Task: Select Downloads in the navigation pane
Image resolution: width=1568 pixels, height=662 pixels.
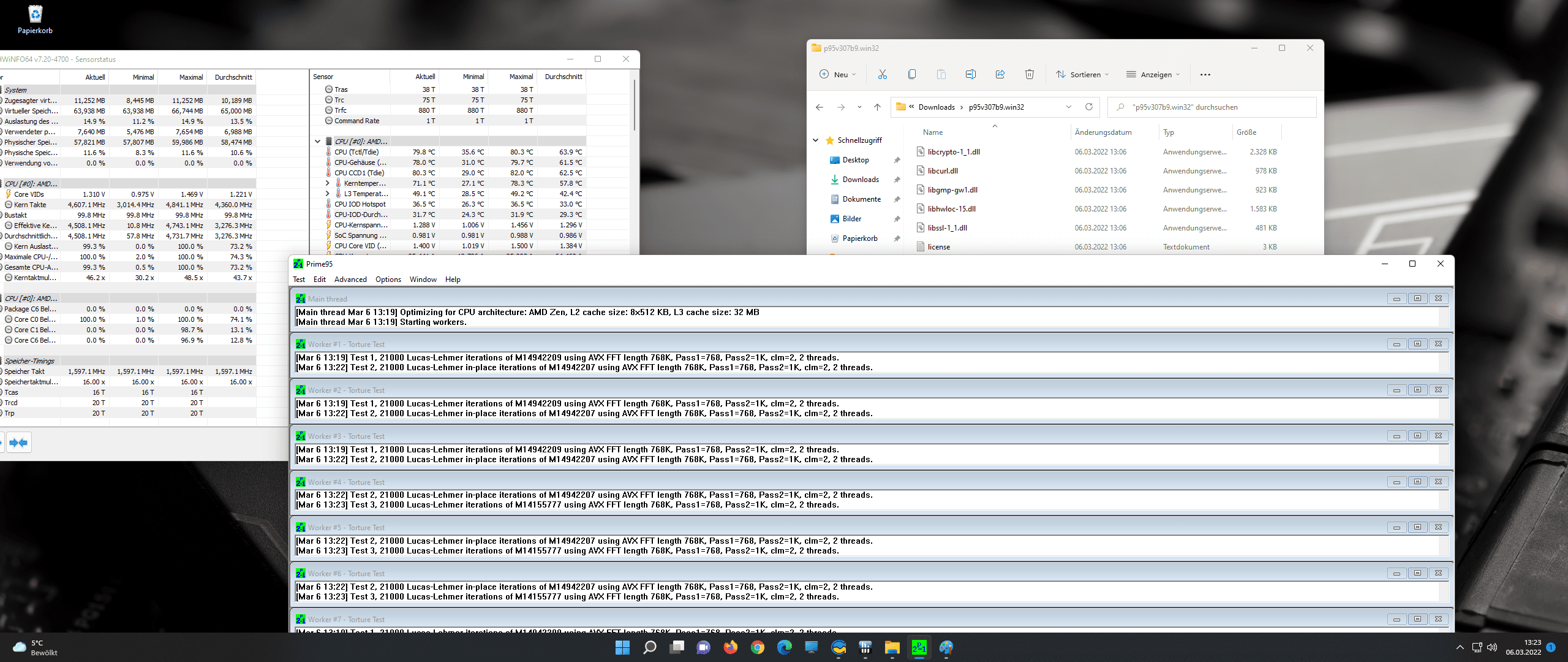Action: [860, 180]
